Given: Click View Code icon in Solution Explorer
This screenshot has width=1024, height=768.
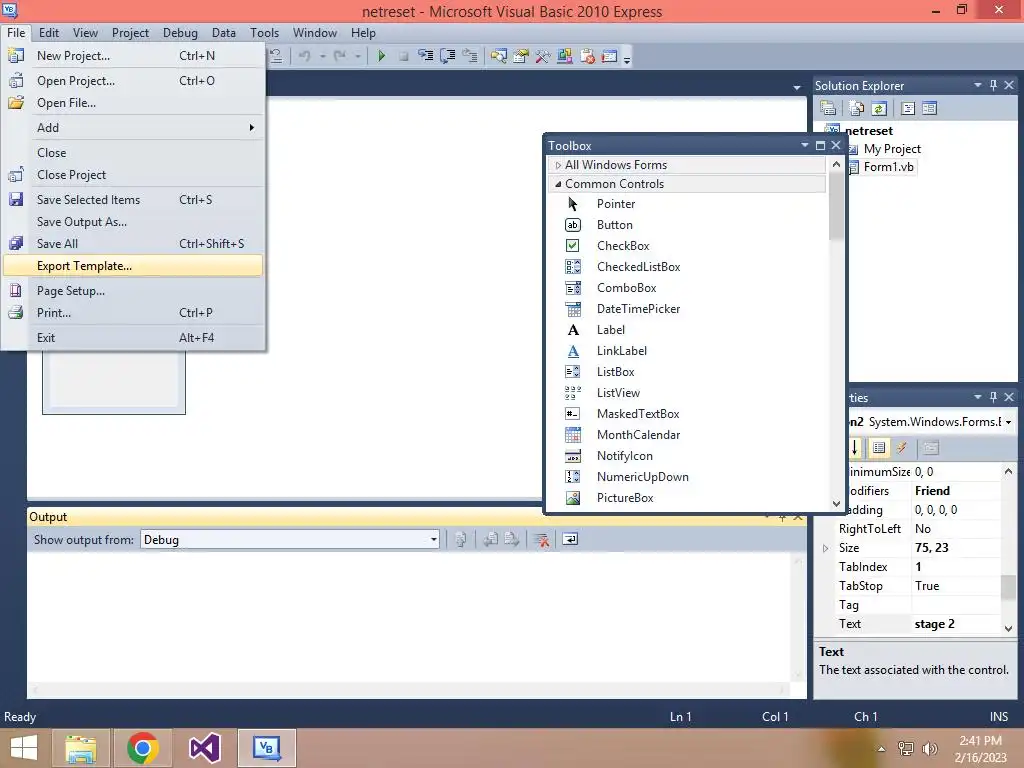Looking at the screenshot, I should (908, 108).
